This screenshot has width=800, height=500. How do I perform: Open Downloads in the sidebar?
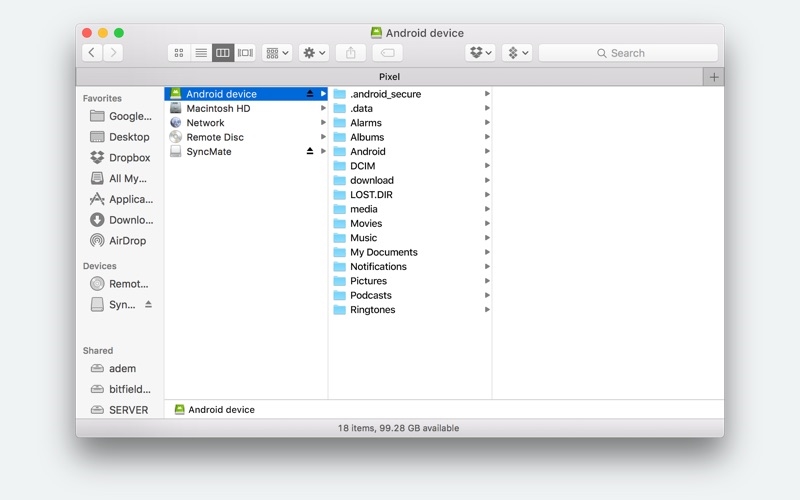[121, 220]
